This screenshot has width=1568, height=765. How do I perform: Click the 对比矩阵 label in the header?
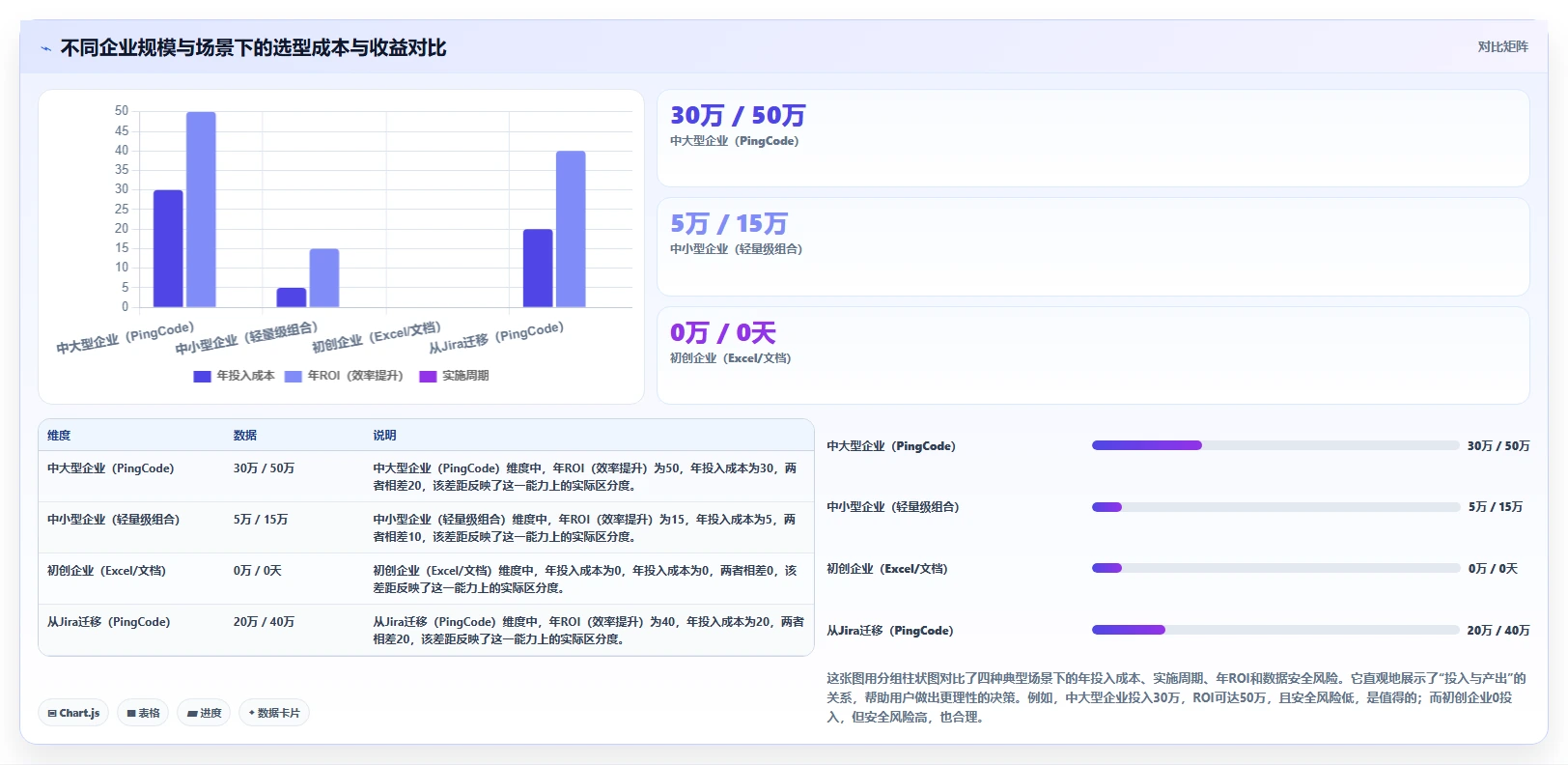coord(1502,46)
